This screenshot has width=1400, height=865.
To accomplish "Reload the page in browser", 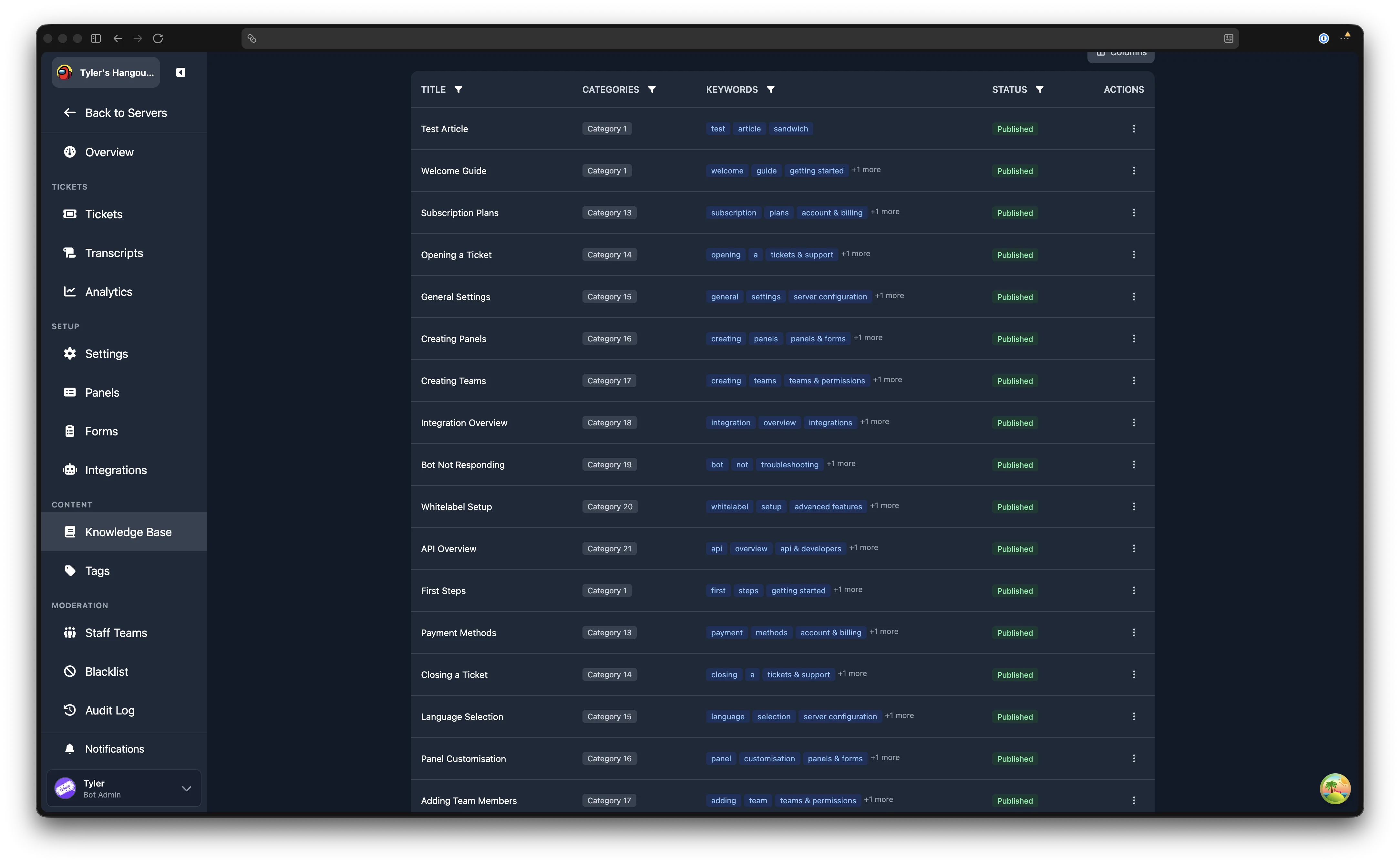I will coord(158,38).
